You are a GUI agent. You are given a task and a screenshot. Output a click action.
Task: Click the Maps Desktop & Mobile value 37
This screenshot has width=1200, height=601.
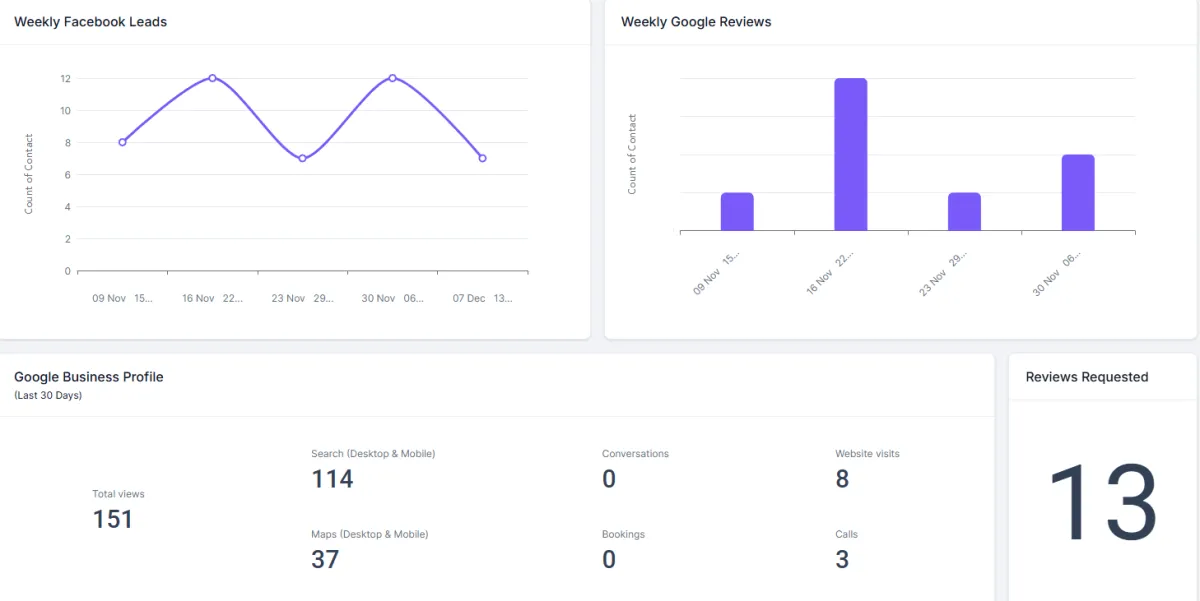click(x=326, y=558)
